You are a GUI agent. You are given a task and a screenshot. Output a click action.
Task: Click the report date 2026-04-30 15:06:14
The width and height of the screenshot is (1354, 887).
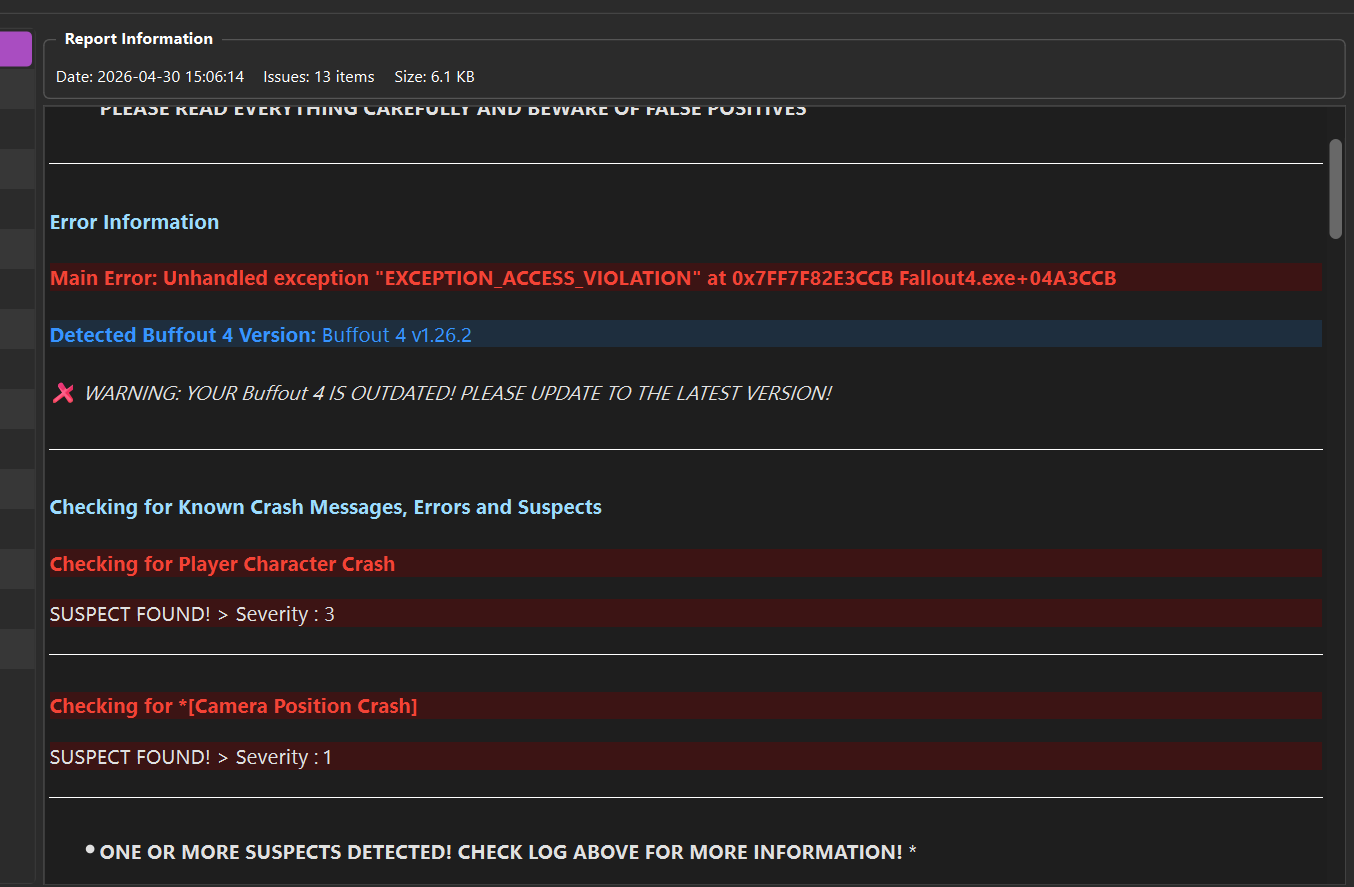point(150,76)
